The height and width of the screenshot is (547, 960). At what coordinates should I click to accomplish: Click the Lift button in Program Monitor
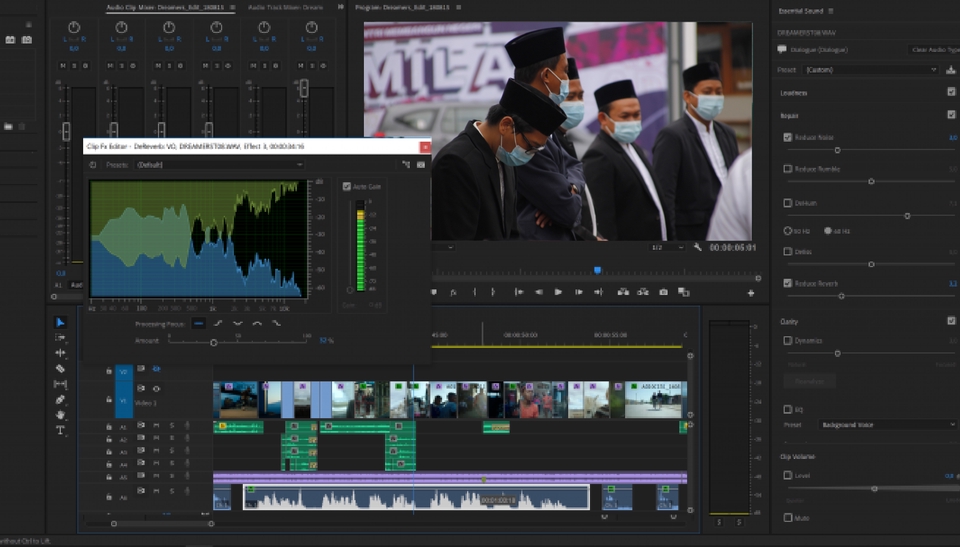623,292
